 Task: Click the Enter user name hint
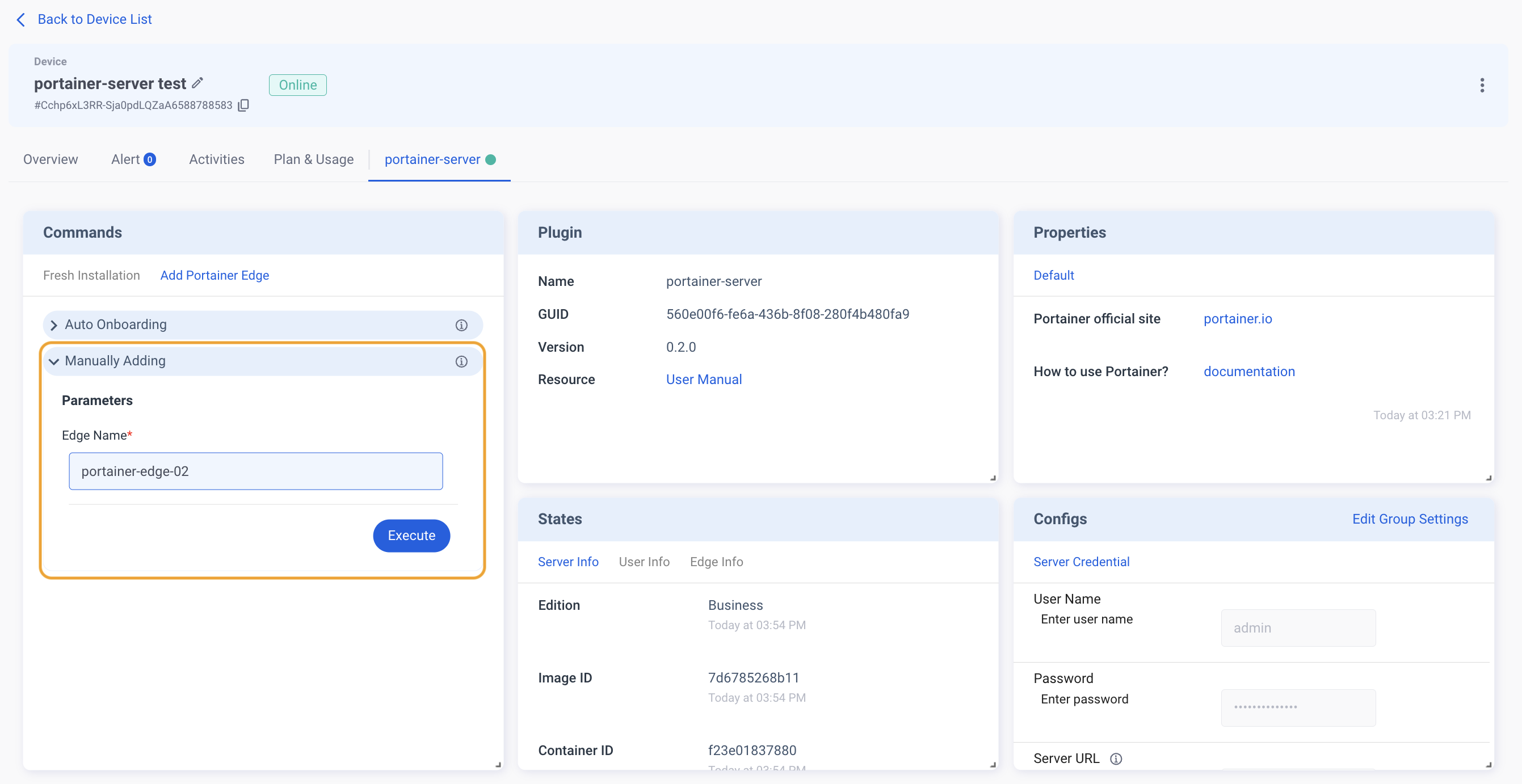[1086, 619]
